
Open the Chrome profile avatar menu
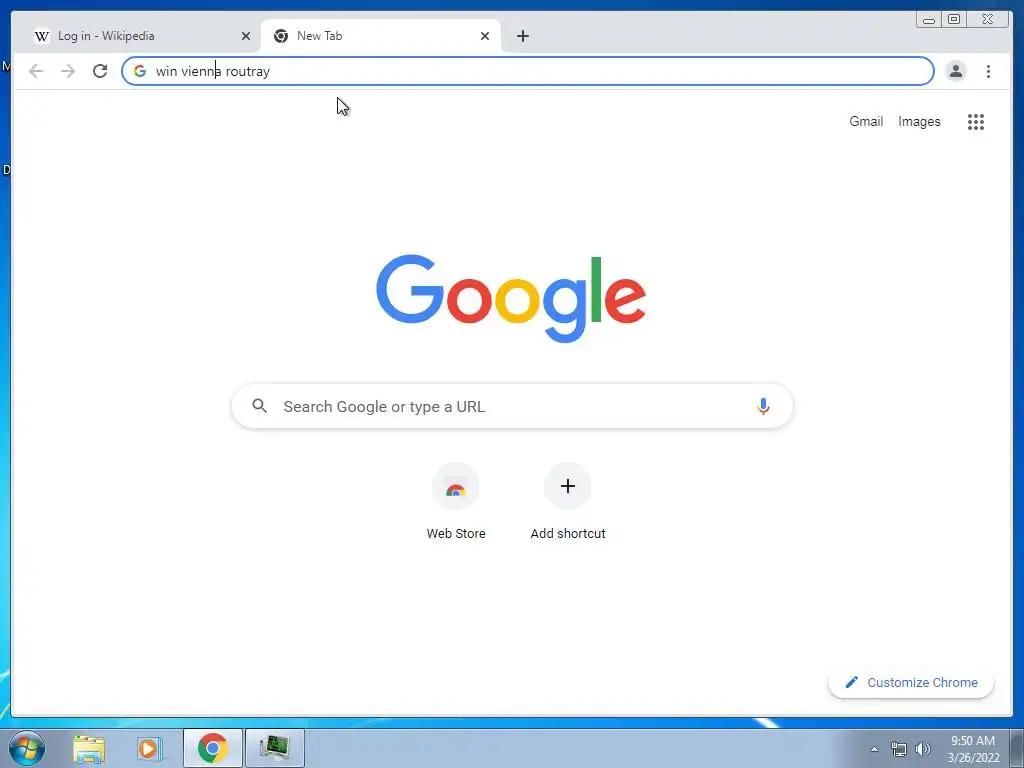tap(955, 71)
